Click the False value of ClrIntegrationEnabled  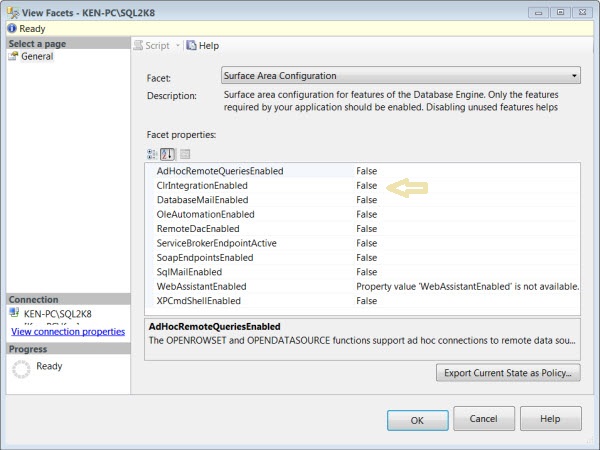(x=367, y=186)
